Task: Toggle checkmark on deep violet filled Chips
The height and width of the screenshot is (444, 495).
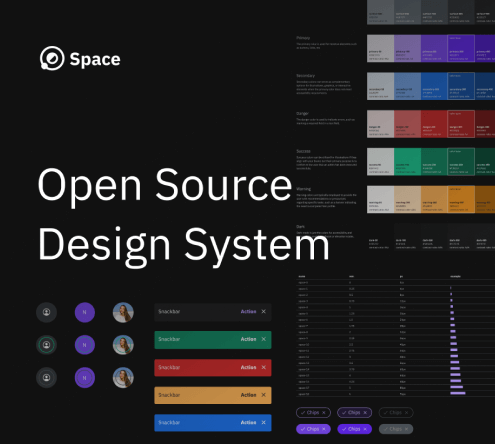Action: click(x=344, y=429)
